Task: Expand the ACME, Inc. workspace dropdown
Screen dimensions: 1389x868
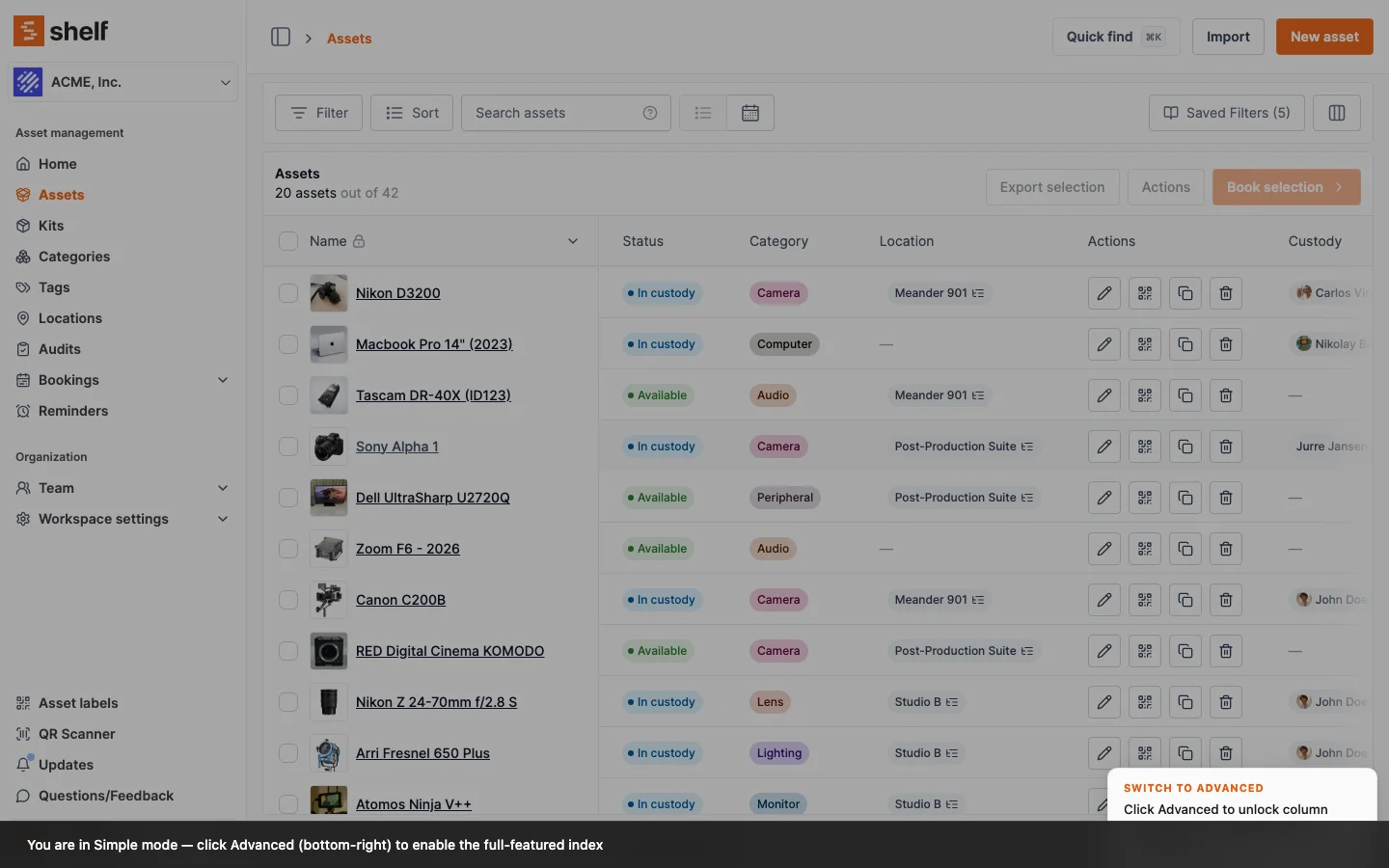Action: pos(225,83)
